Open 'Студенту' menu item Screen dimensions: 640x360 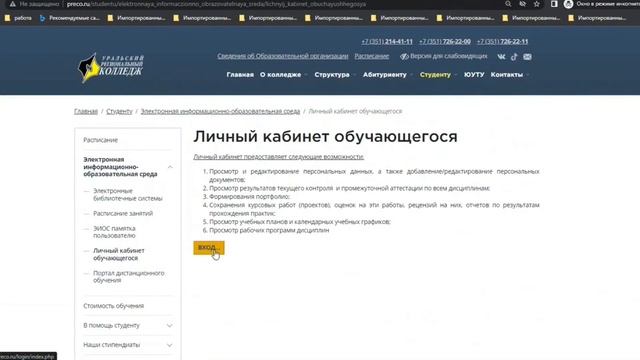click(435, 75)
